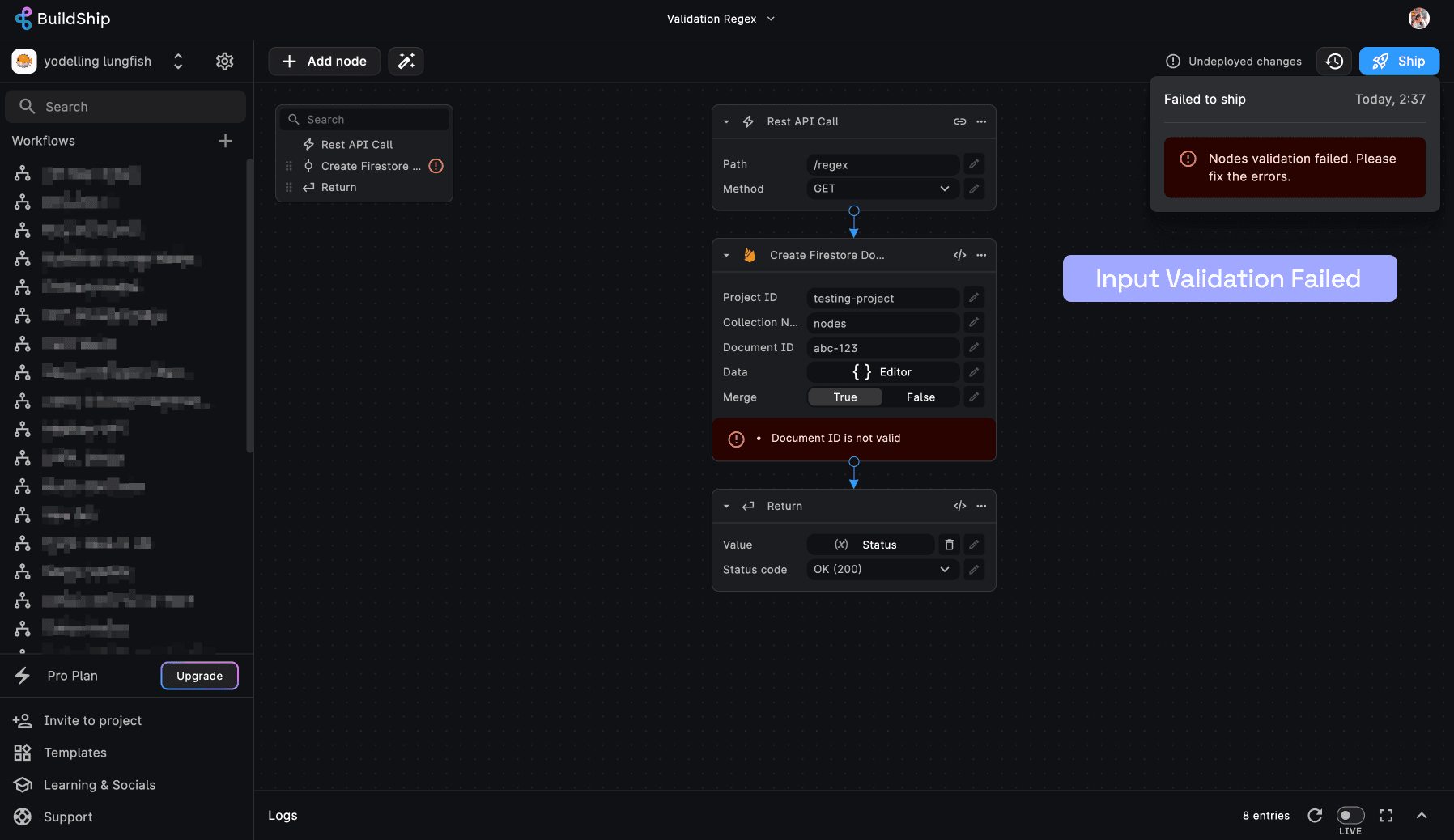Click the Document ID input field
Screen dimensions: 1454x840
[882, 348]
